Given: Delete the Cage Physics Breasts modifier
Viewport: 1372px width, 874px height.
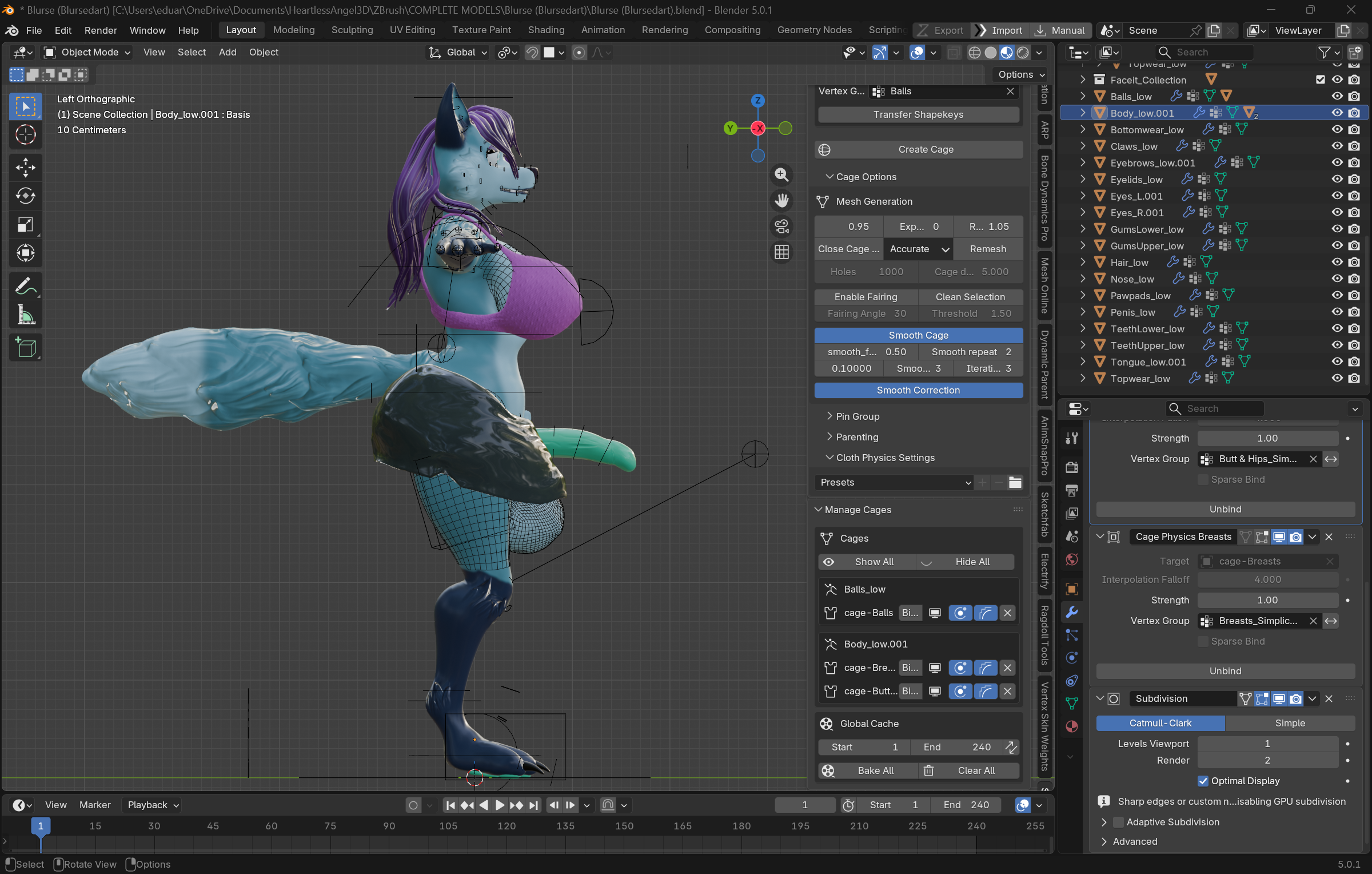Looking at the screenshot, I should (1329, 537).
